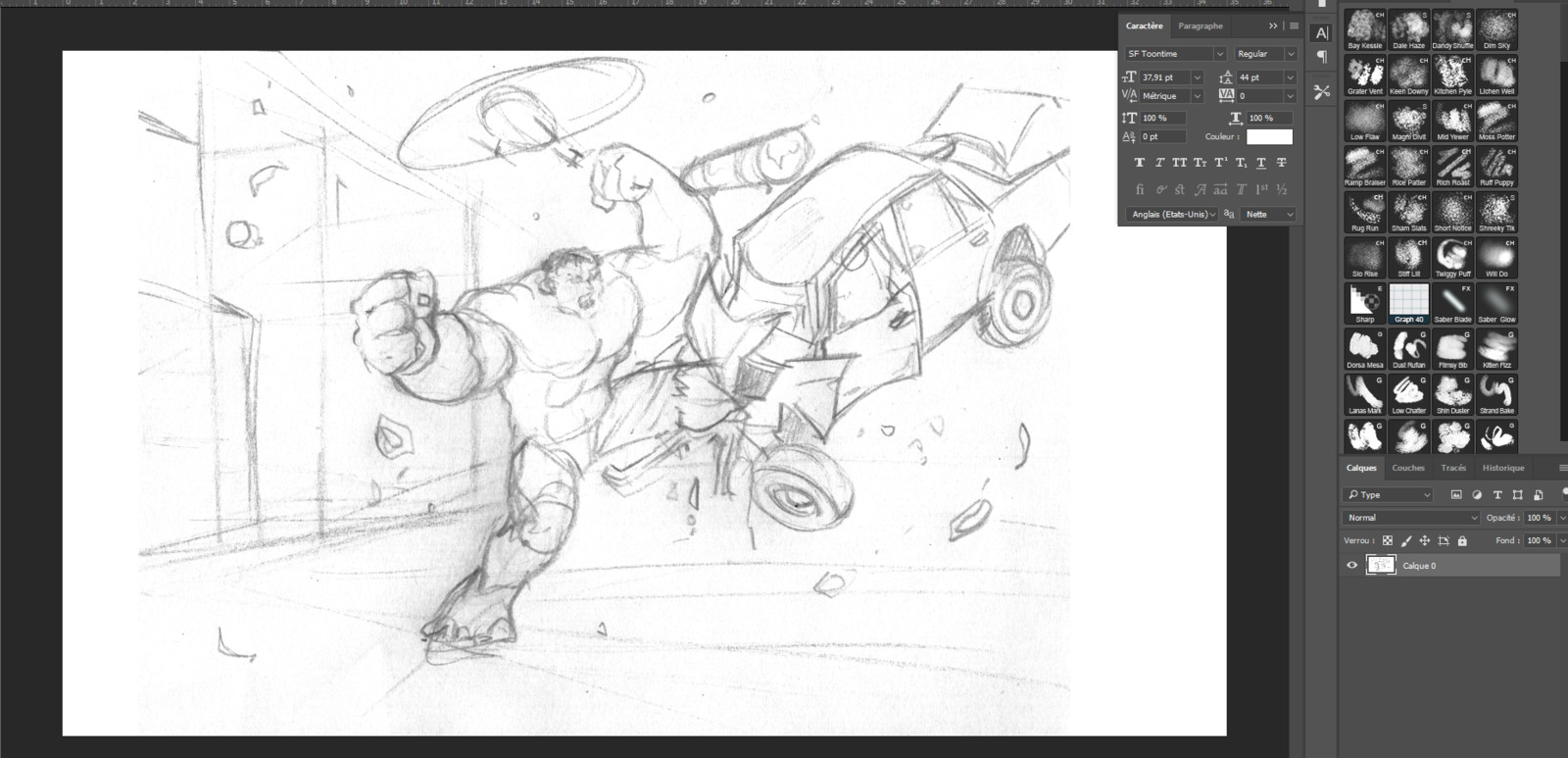This screenshot has height=758, width=1568.
Task: Select the Graph 40 brush preset
Action: click(x=1408, y=304)
